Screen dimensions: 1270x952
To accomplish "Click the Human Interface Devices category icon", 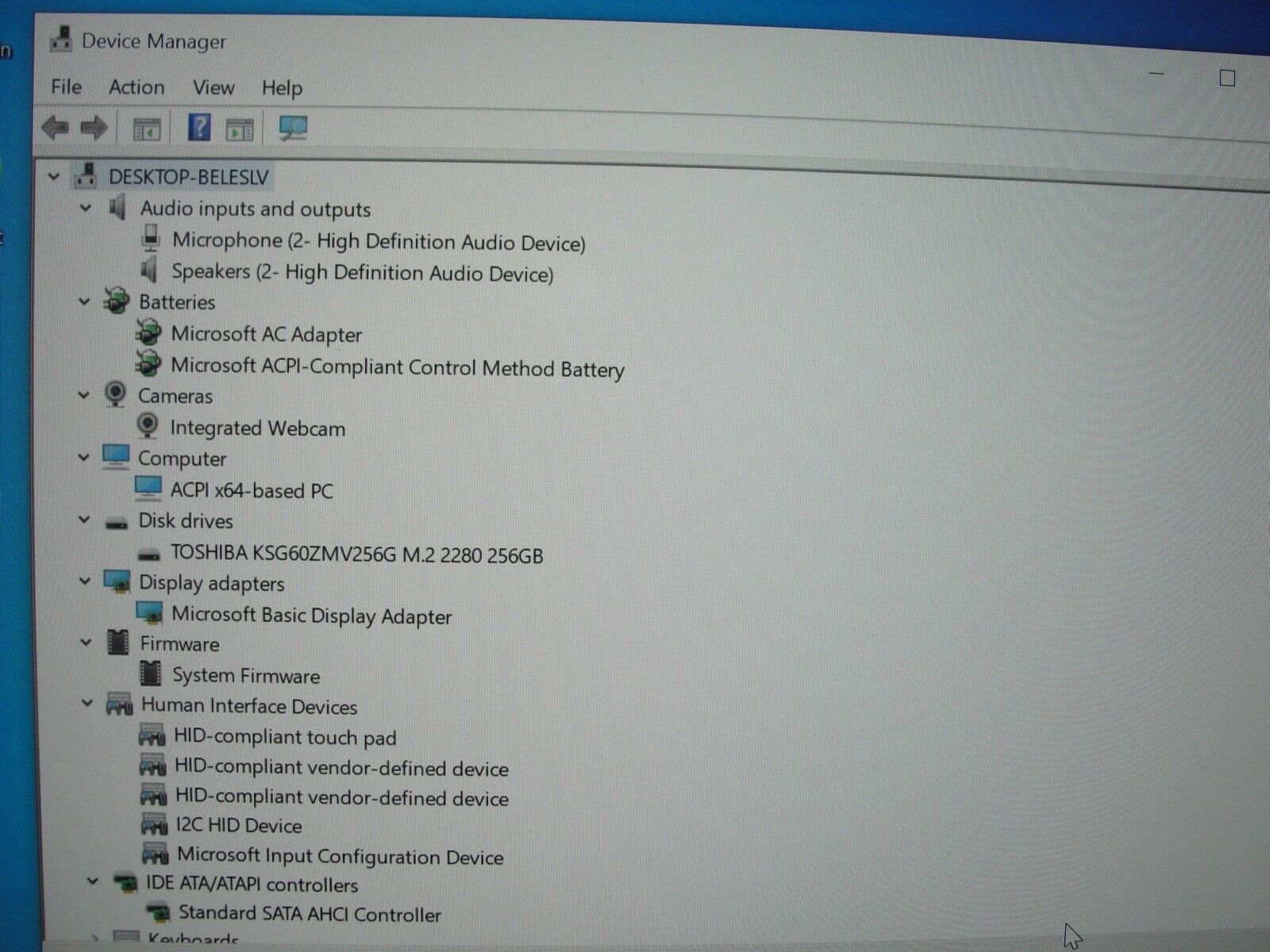I will point(119,704).
